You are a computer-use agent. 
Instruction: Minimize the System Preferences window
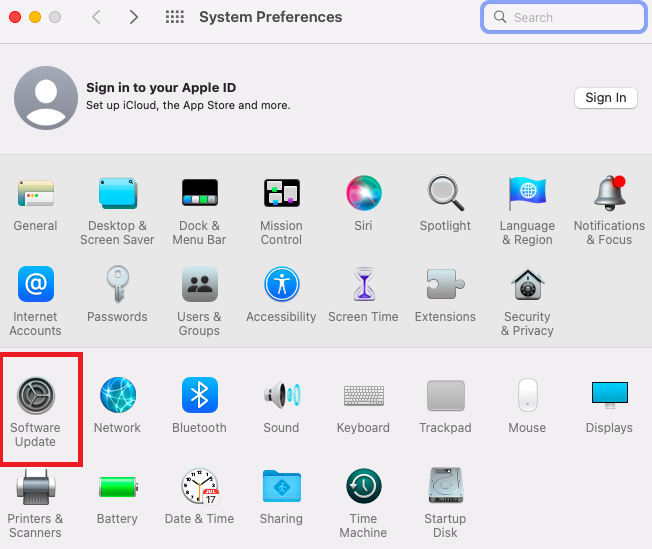[35, 17]
